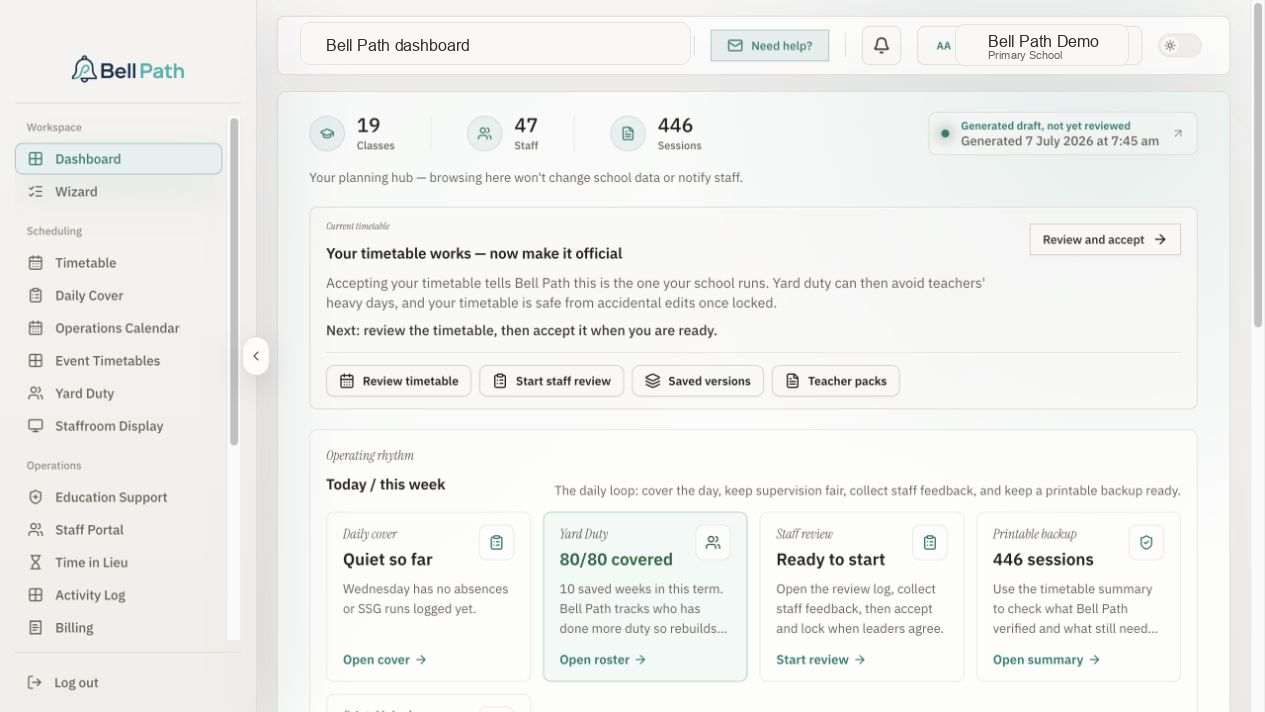The image size is (1265, 712).
Task: Click the Time in Lieu hourglass icon
Action: point(36,562)
